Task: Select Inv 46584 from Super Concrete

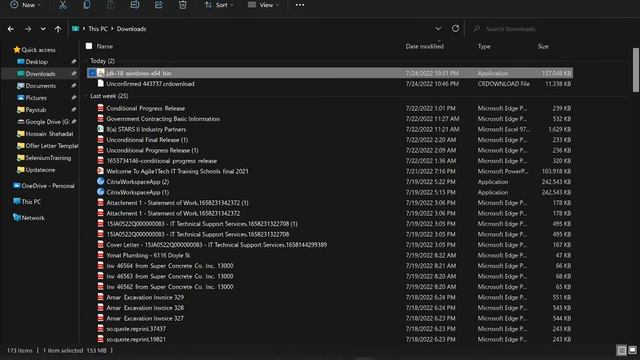Action: pos(170,266)
